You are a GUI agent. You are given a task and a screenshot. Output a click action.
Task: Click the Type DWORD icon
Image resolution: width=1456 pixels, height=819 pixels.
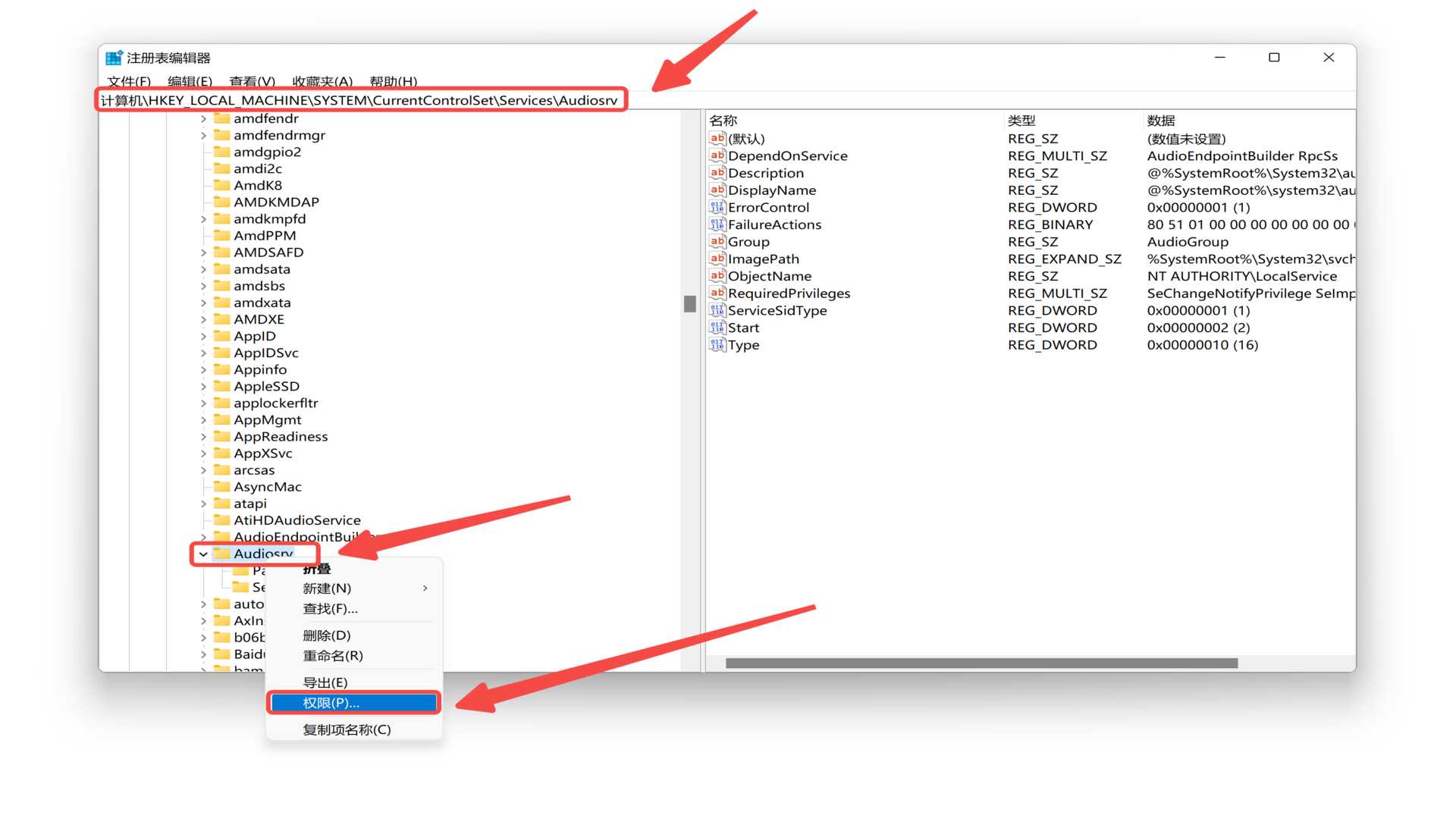(x=717, y=344)
